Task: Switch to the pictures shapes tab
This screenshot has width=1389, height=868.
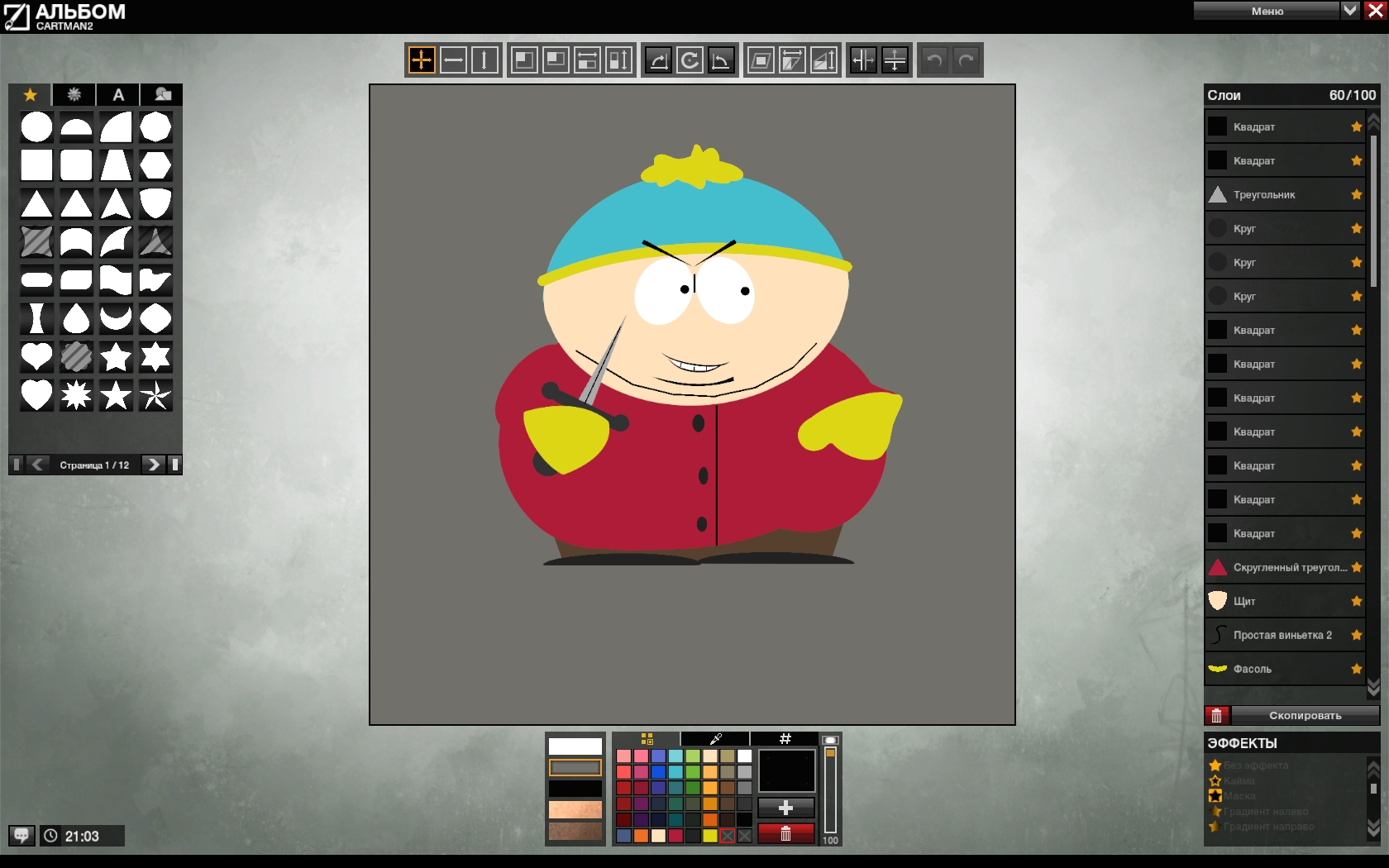Action: pyautogui.click(x=162, y=94)
